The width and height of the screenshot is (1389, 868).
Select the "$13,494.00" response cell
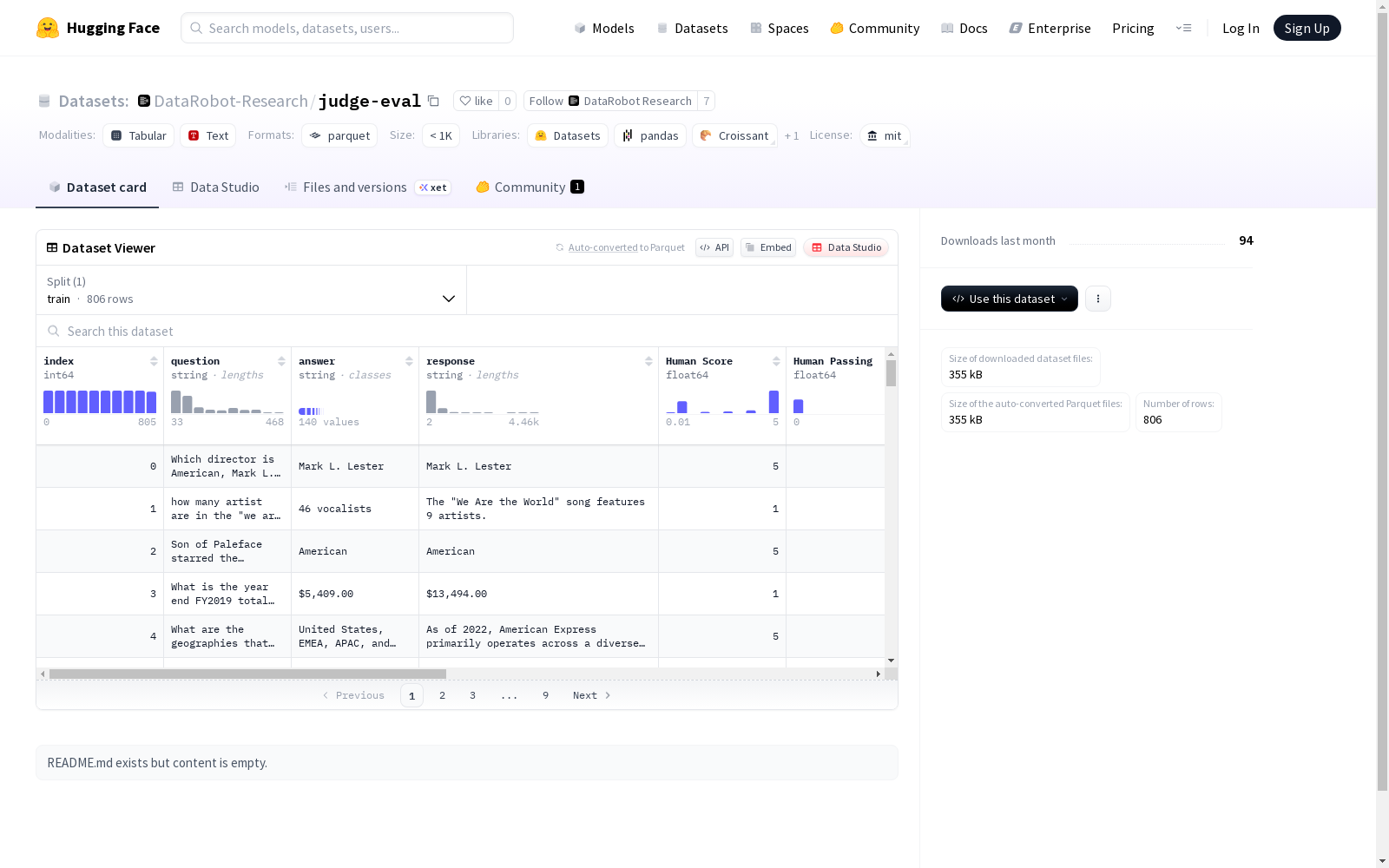coord(538,595)
